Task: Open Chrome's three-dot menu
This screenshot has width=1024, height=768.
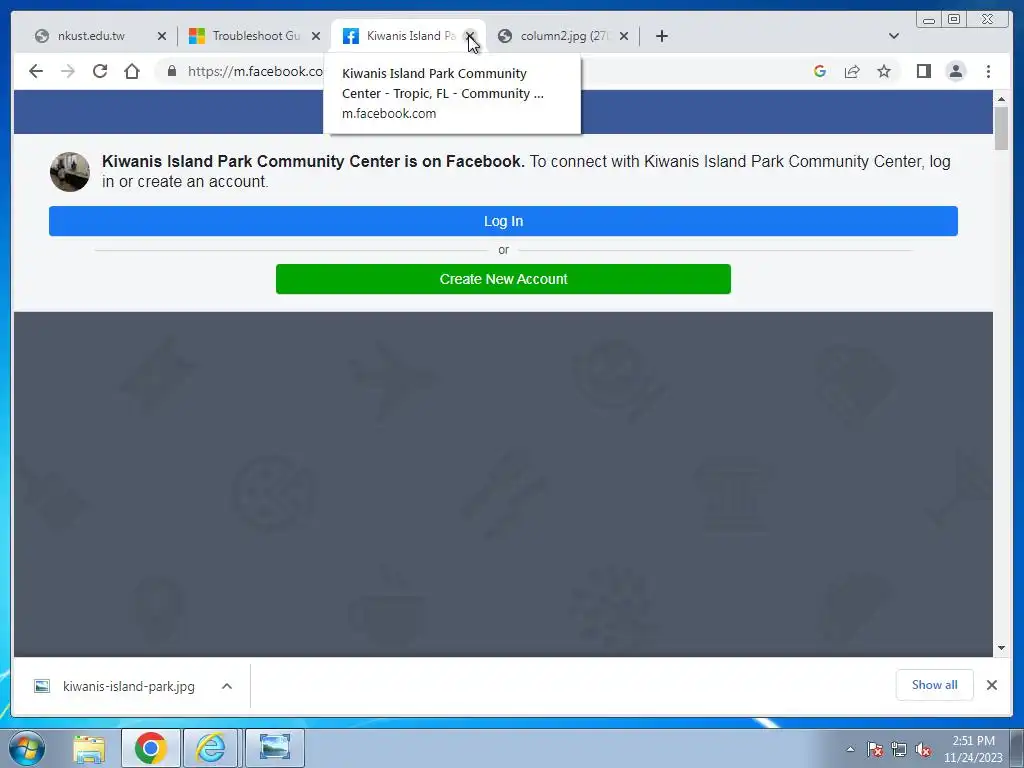Action: (988, 71)
